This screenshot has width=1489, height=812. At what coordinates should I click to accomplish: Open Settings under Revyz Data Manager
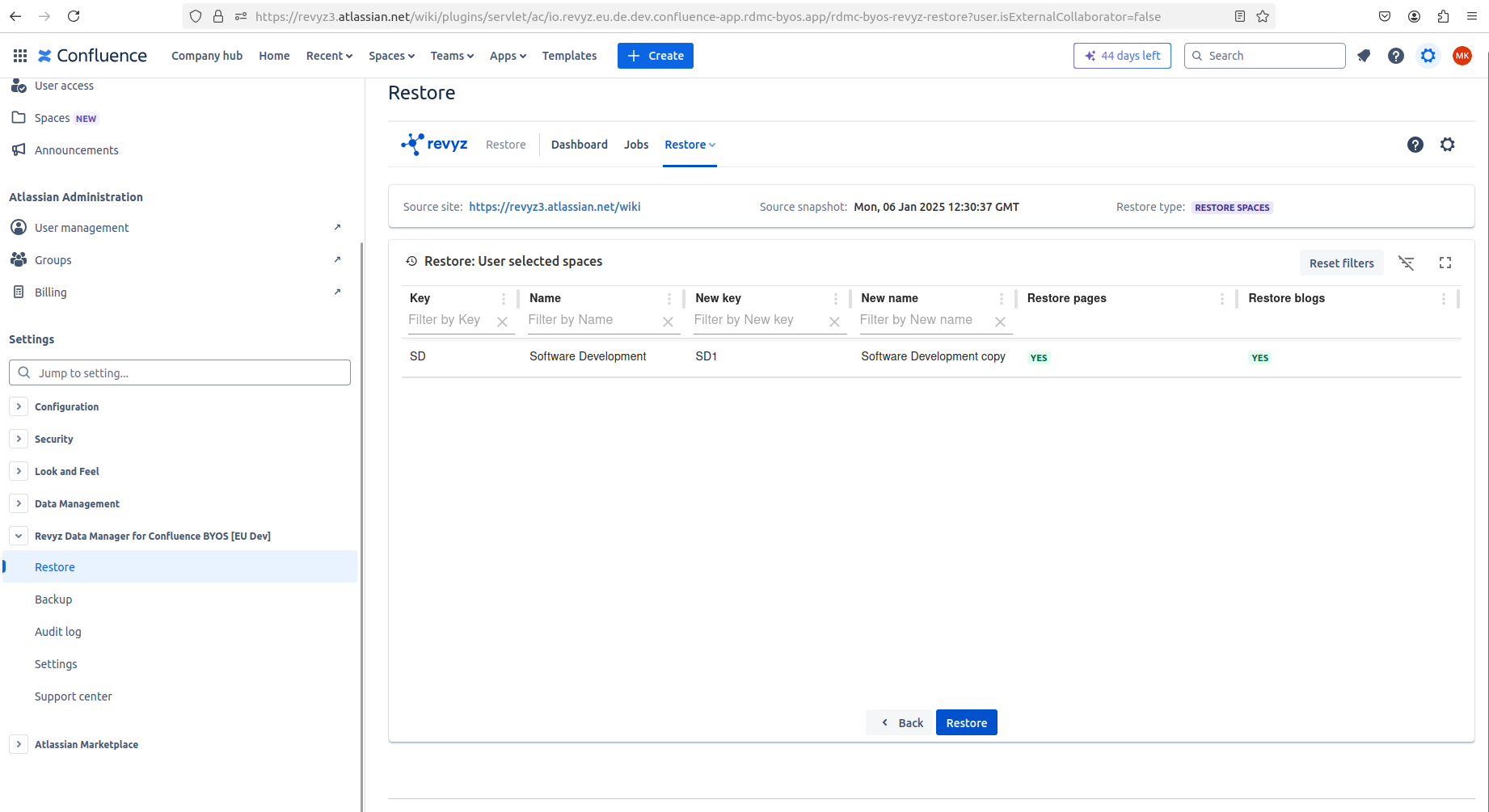pyautogui.click(x=56, y=664)
